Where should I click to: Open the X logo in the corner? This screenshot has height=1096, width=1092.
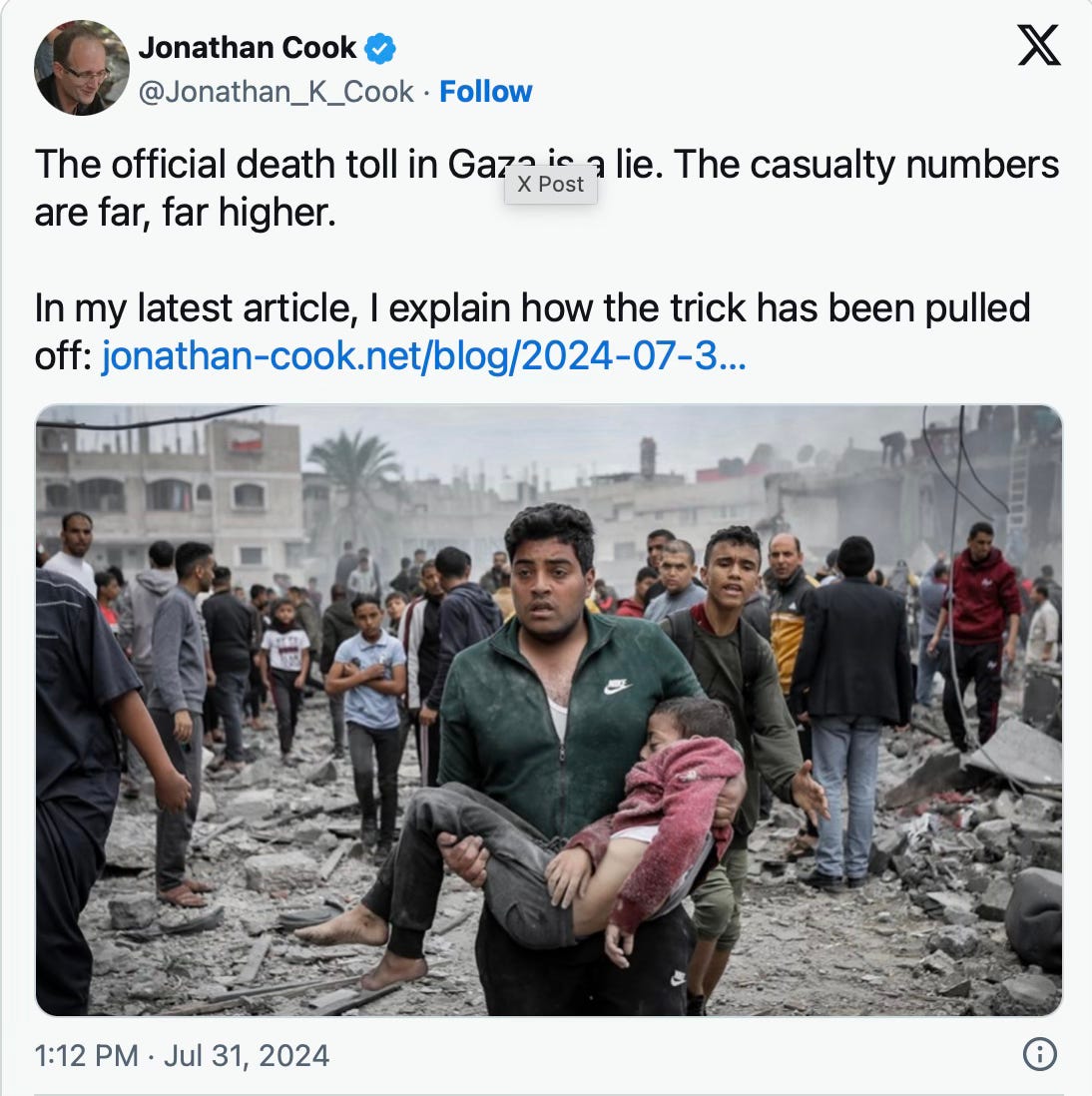pos(1039,45)
